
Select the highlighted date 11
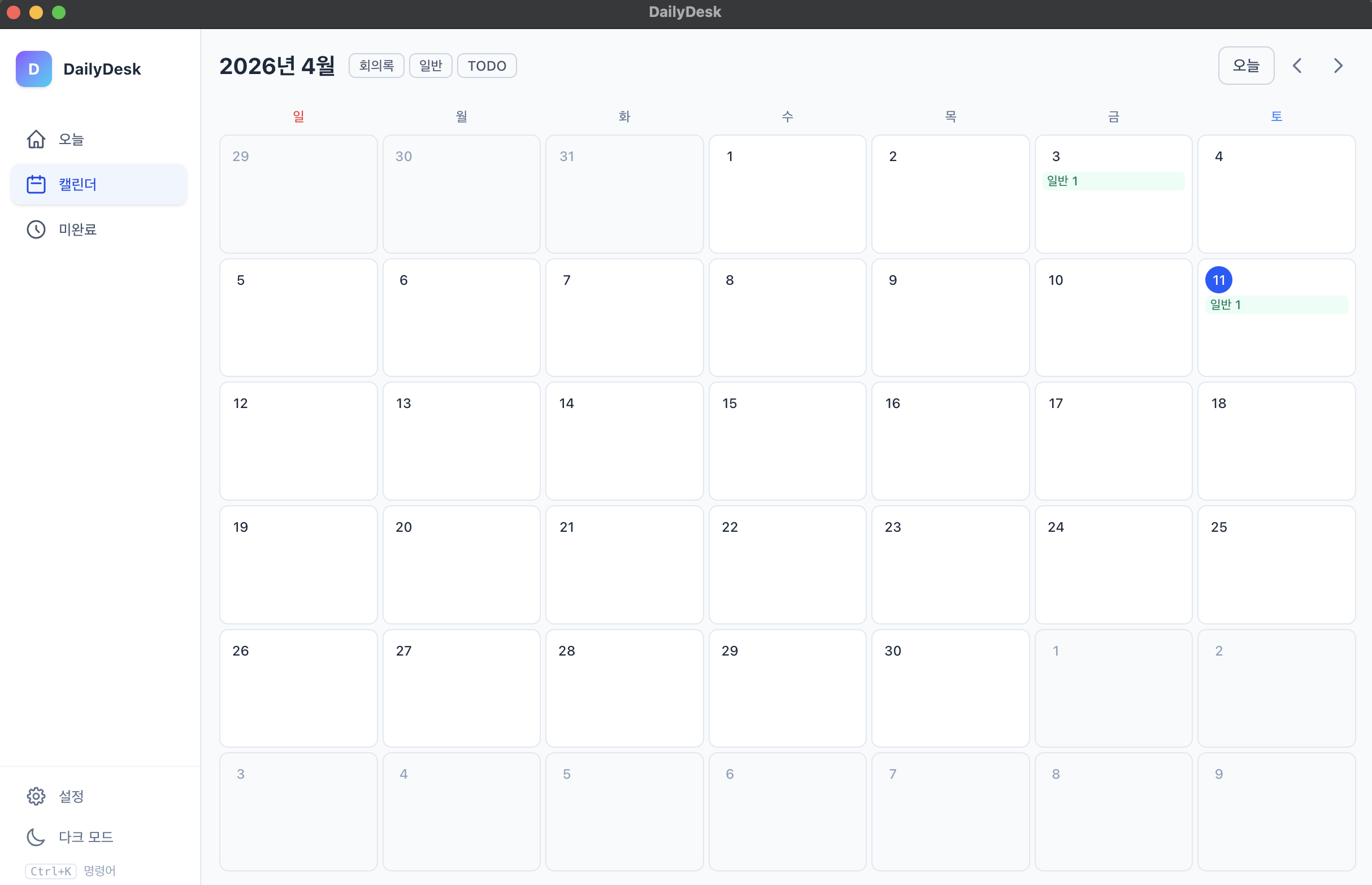pos(1218,280)
